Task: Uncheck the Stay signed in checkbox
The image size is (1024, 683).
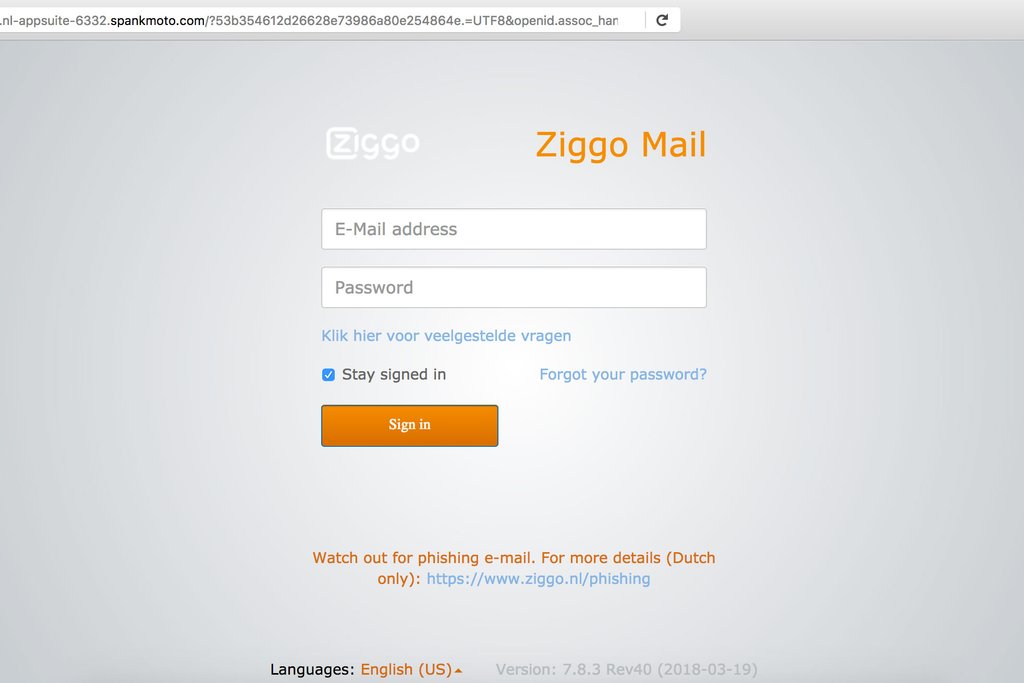Action: click(x=328, y=375)
